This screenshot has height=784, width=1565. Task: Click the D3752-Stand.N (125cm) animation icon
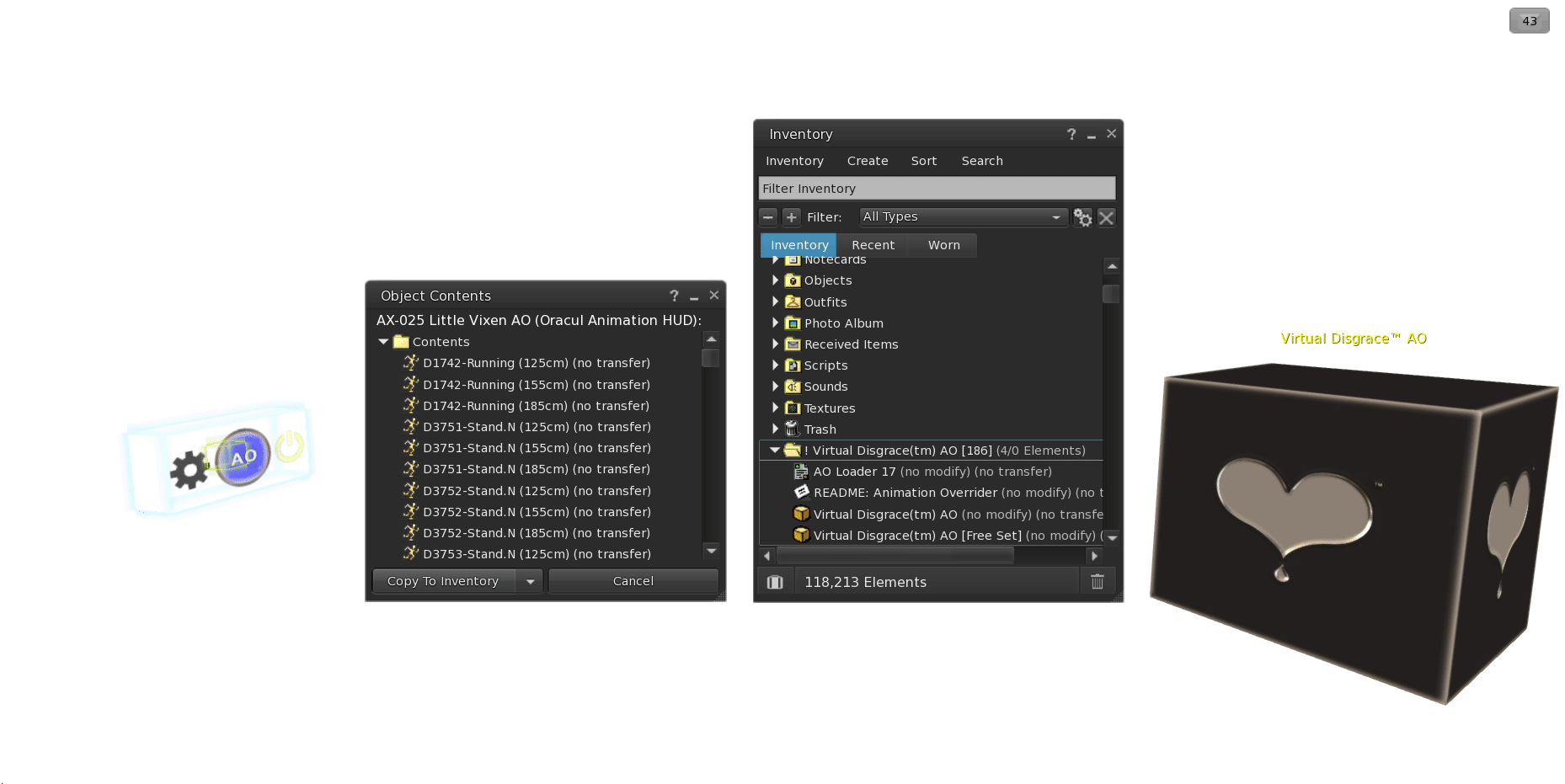[x=410, y=491]
